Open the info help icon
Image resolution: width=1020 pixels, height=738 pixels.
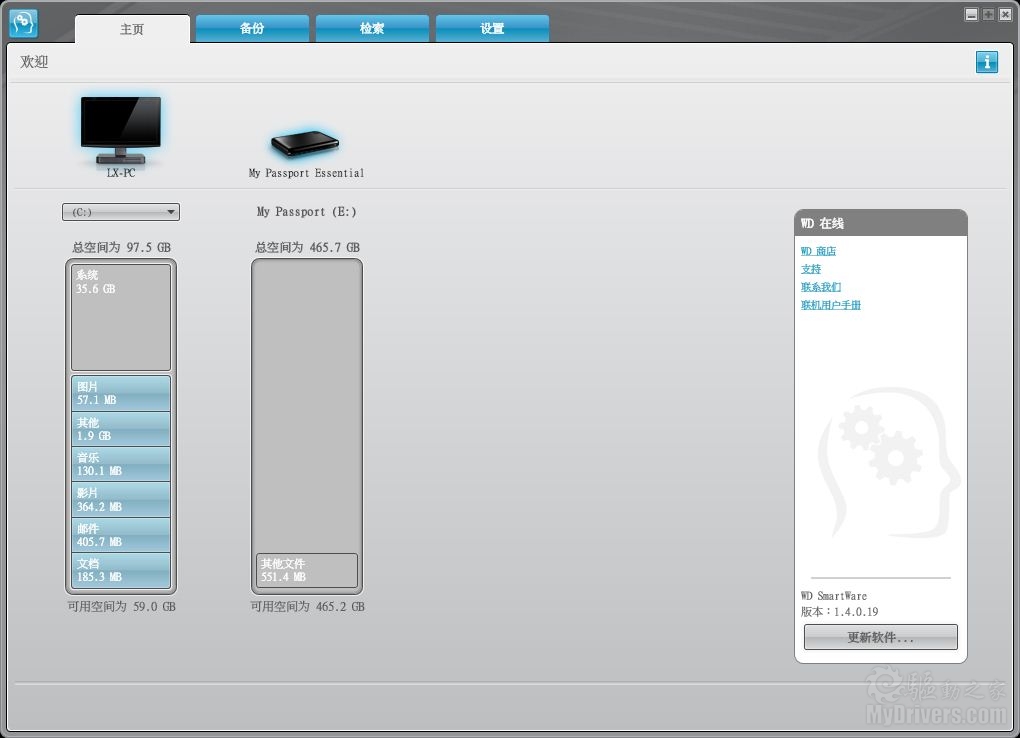click(x=986, y=62)
